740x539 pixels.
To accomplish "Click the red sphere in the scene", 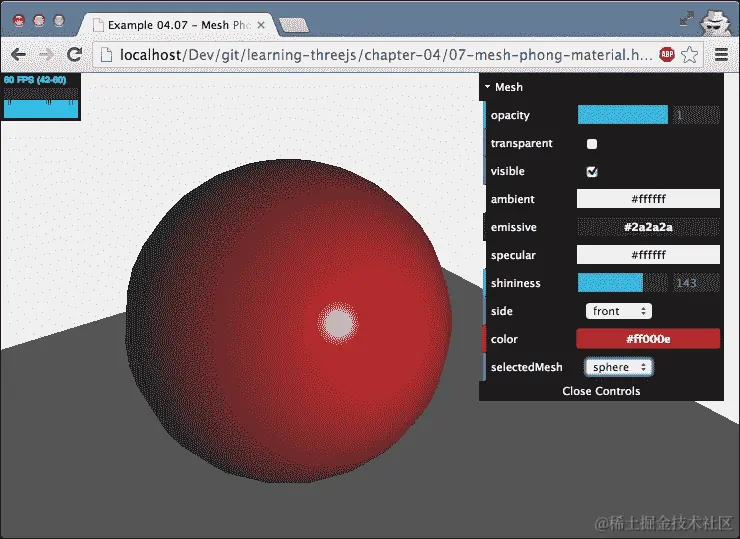I will click(289, 321).
